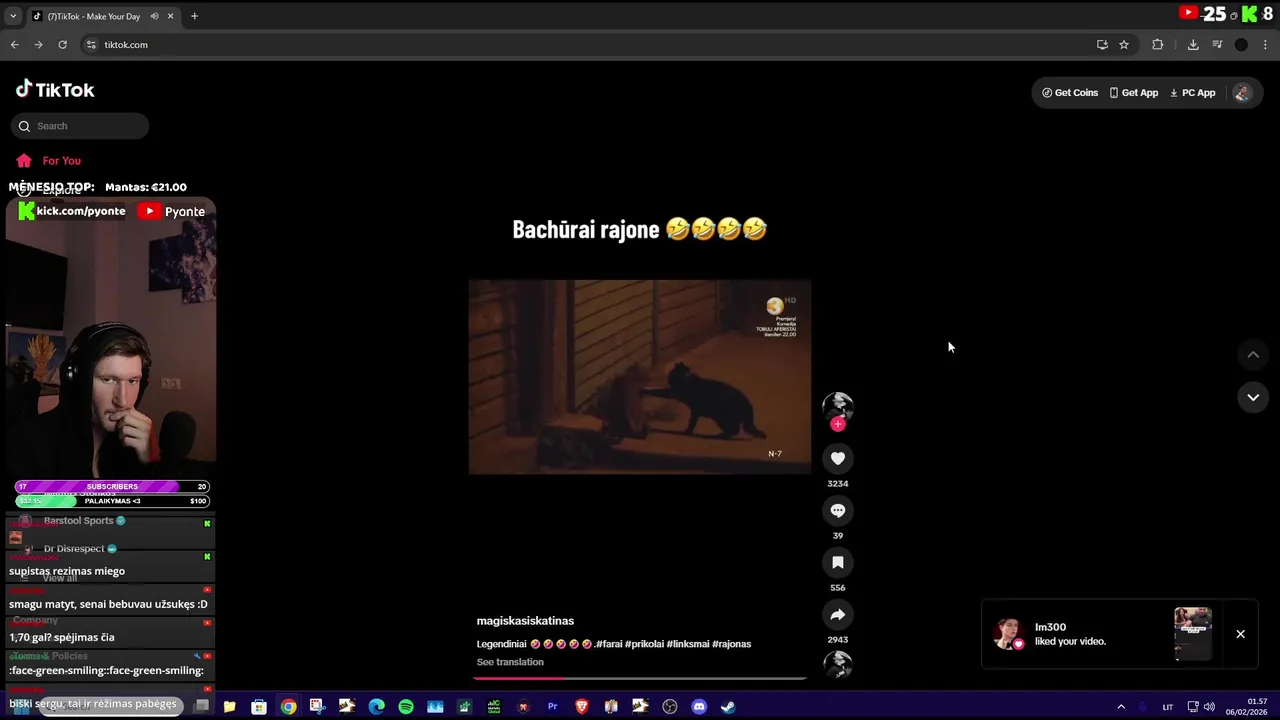Open the profile avatar menu at top right
This screenshot has width=1280, height=720.
(x=1242, y=93)
